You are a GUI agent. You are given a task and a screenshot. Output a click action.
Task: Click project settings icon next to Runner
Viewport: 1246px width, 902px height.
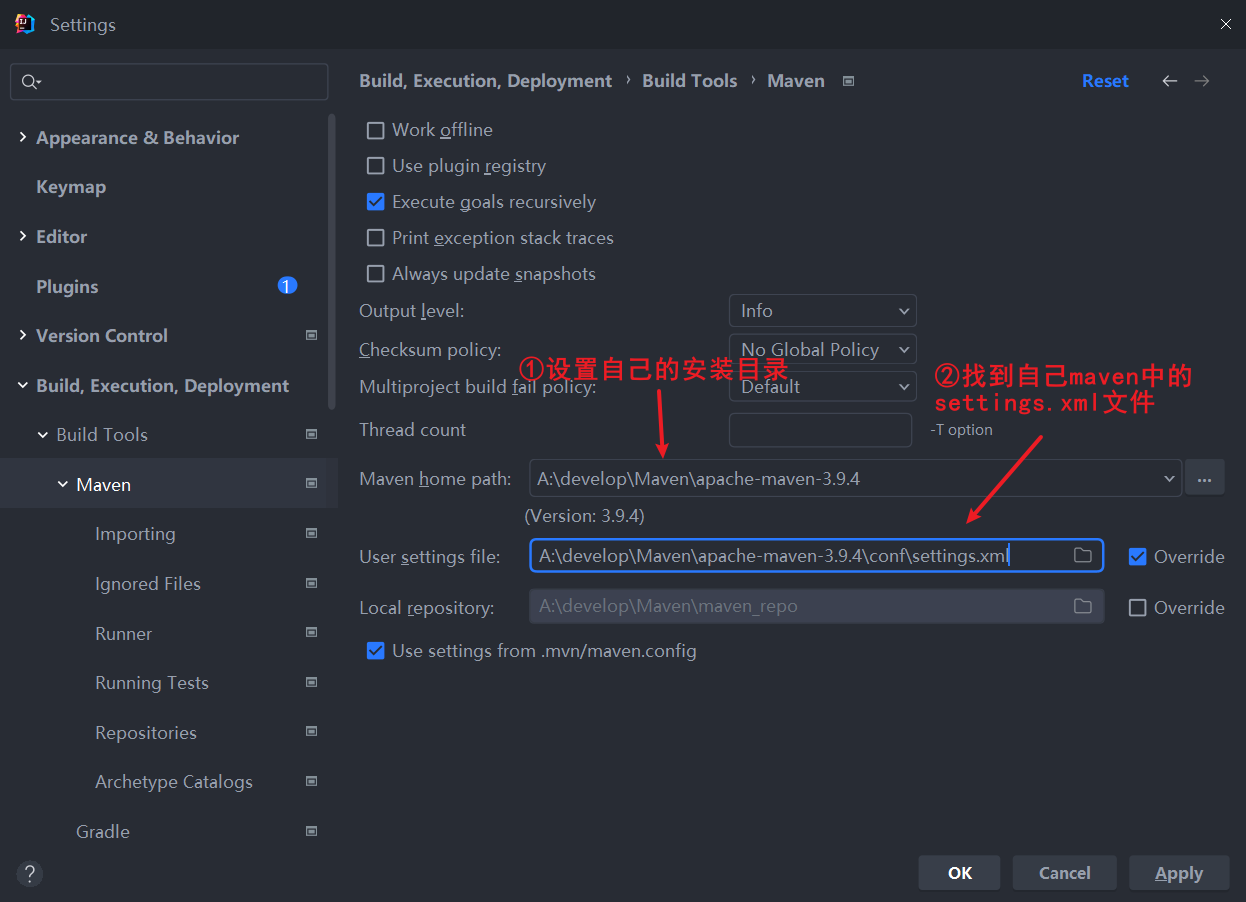click(x=311, y=633)
